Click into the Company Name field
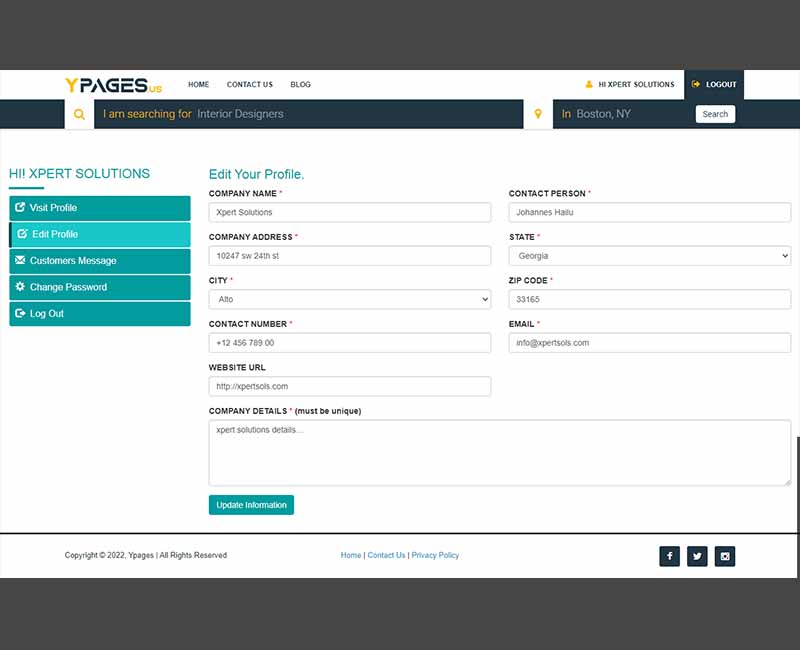The width and height of the screenshot is (800, 650). (349, 212)
